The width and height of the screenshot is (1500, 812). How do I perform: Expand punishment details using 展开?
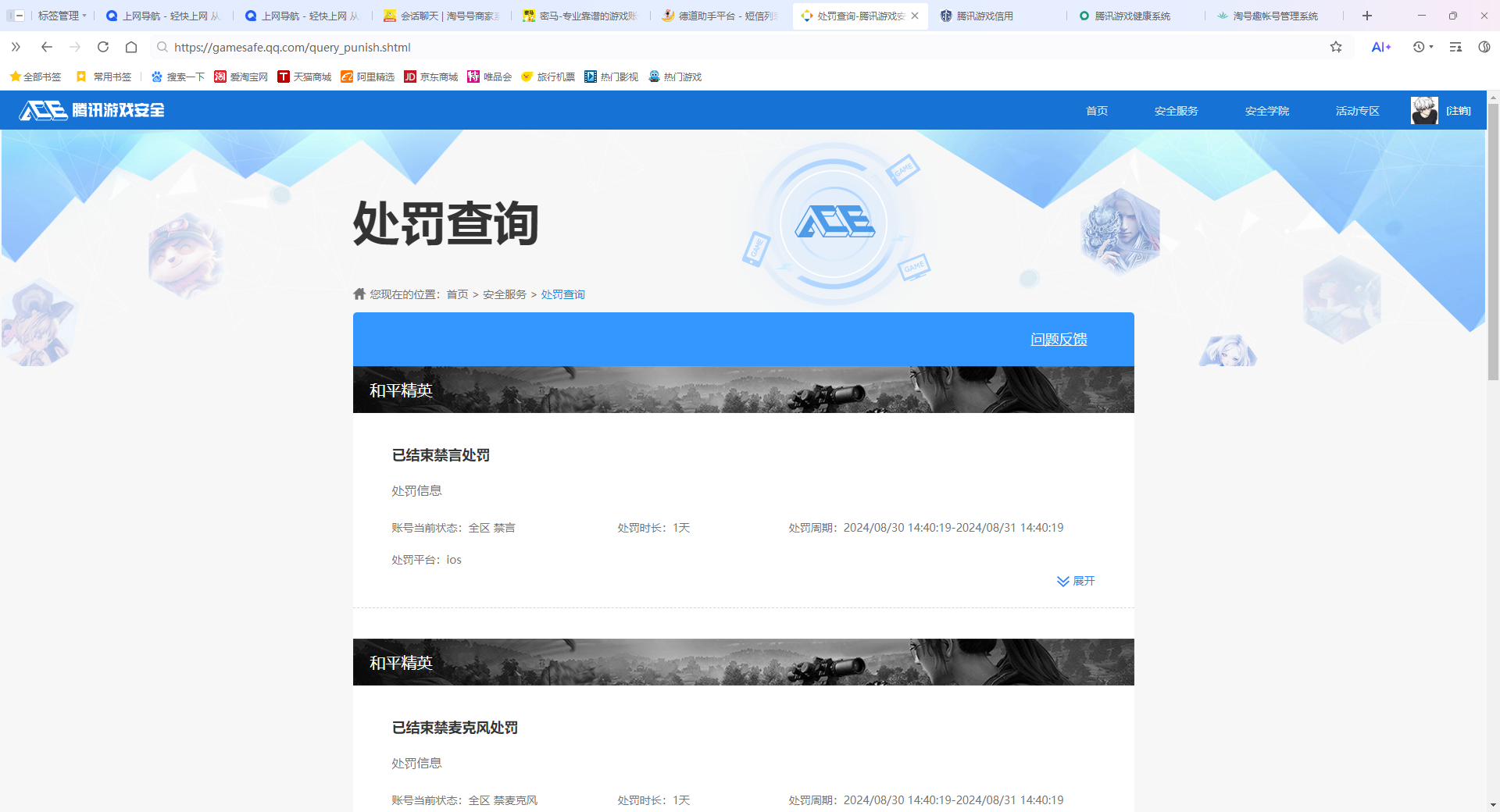pos(1076,581)
